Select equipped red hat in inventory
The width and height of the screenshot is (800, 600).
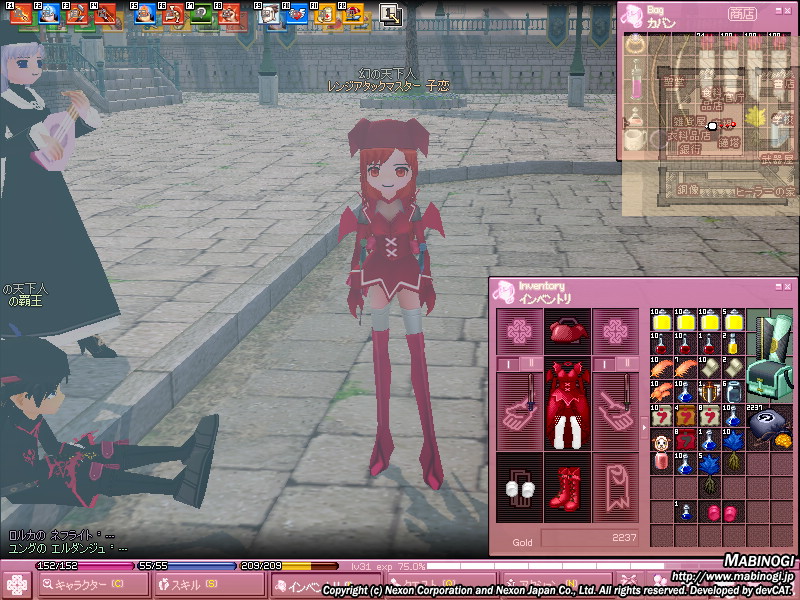pyautogui.click(x=567, y=332)
